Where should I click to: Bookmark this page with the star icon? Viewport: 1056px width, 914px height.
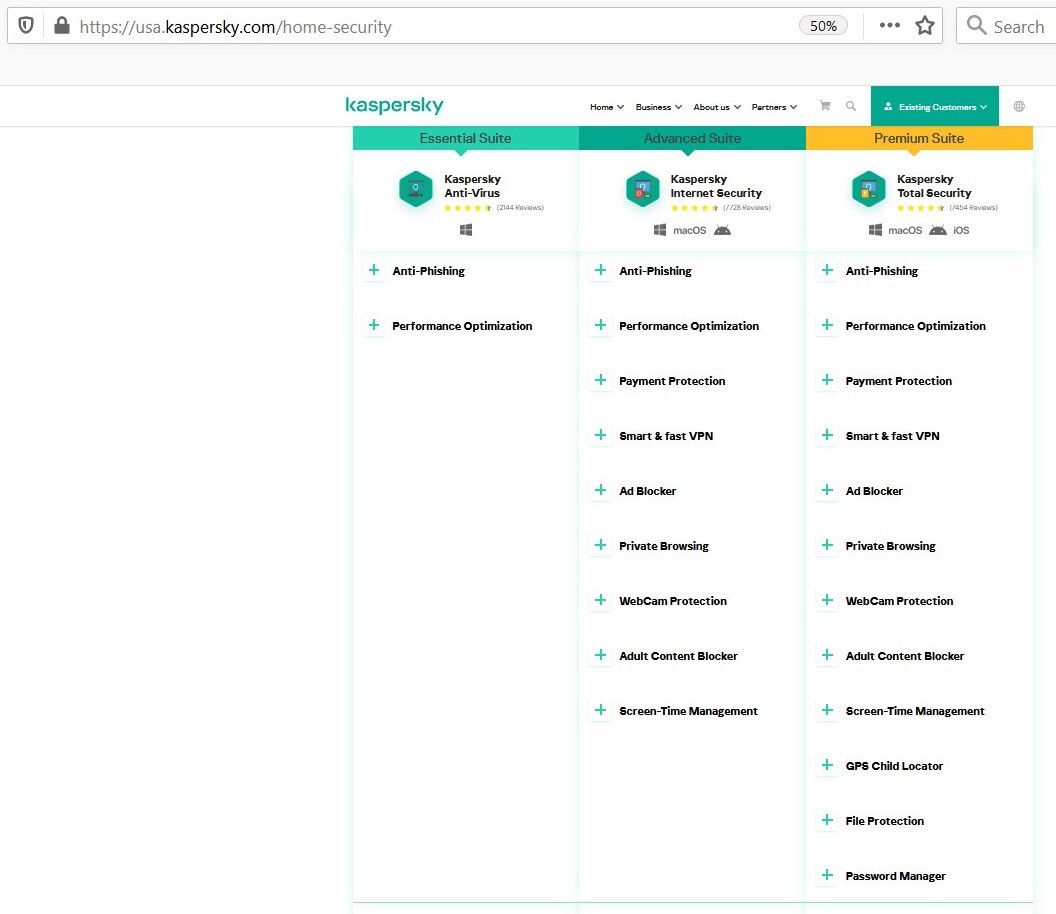click(925, 26)
